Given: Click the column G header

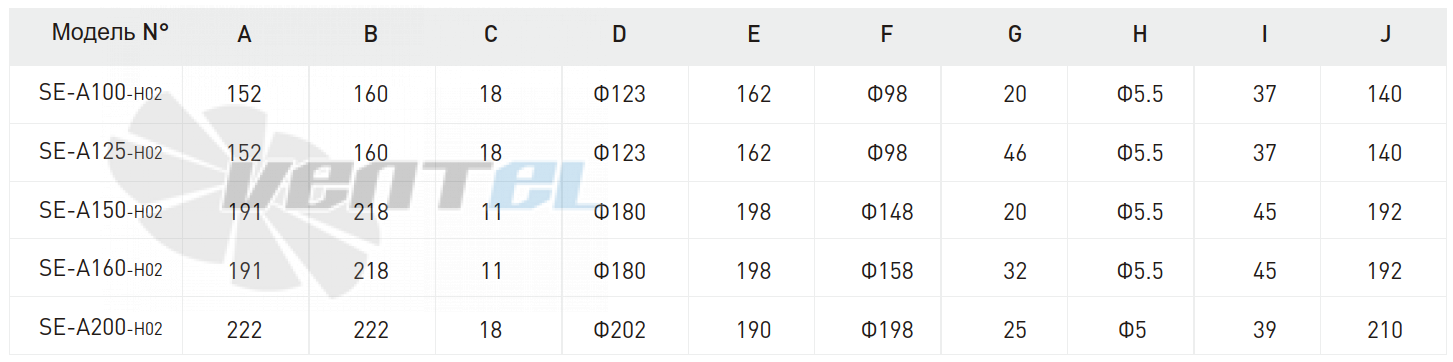Looking at the screenshot, I should [x=1014, y=34].
